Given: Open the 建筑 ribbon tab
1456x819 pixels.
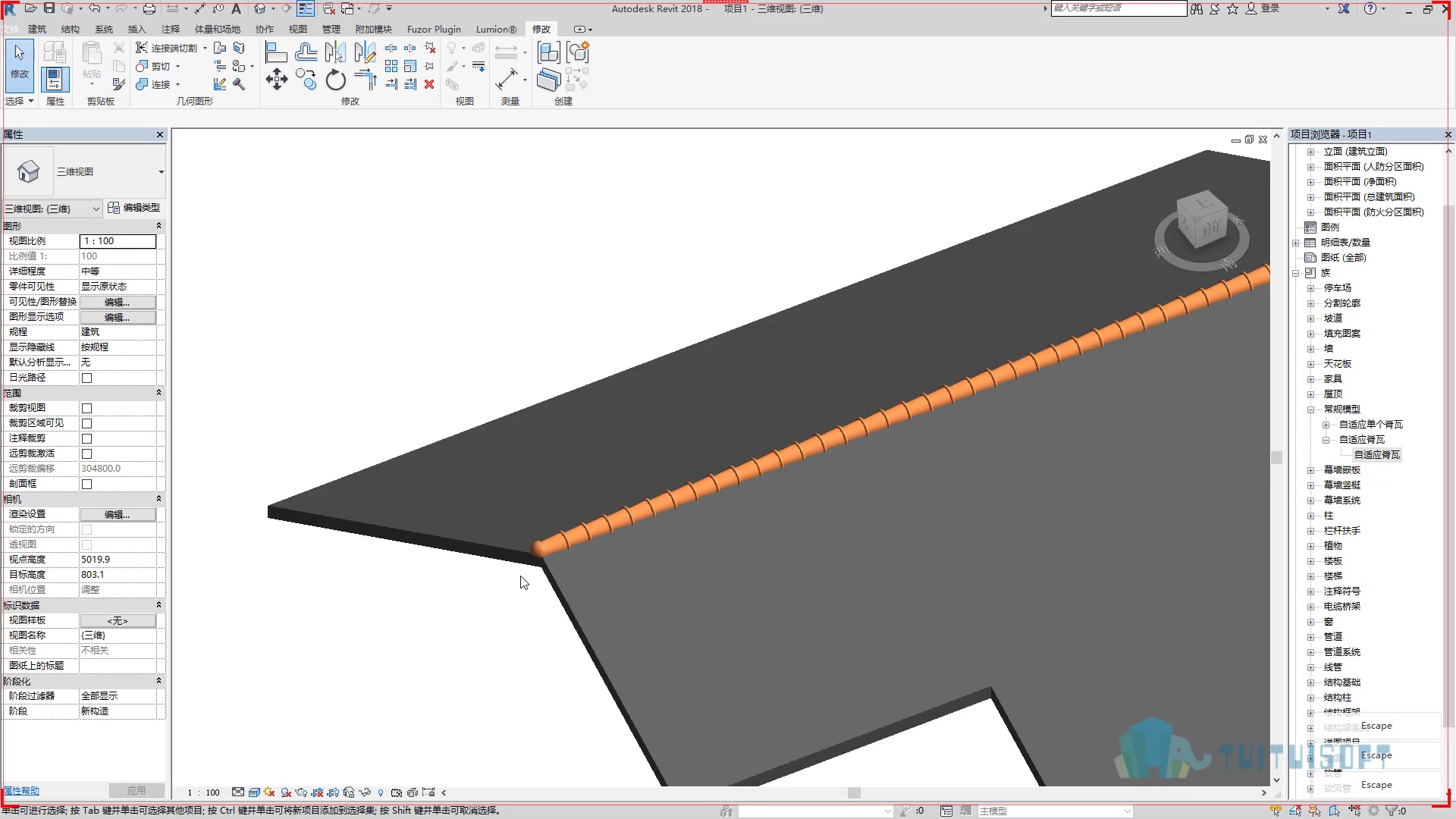Looking at the screenshot, I should tap(37, 29).
